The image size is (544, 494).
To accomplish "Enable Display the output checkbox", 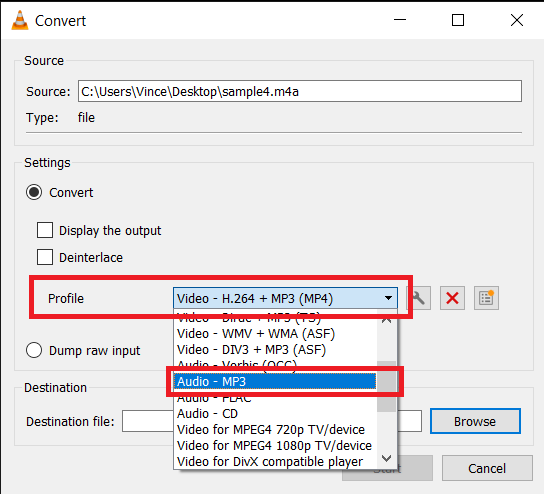I will coord(45,230).
